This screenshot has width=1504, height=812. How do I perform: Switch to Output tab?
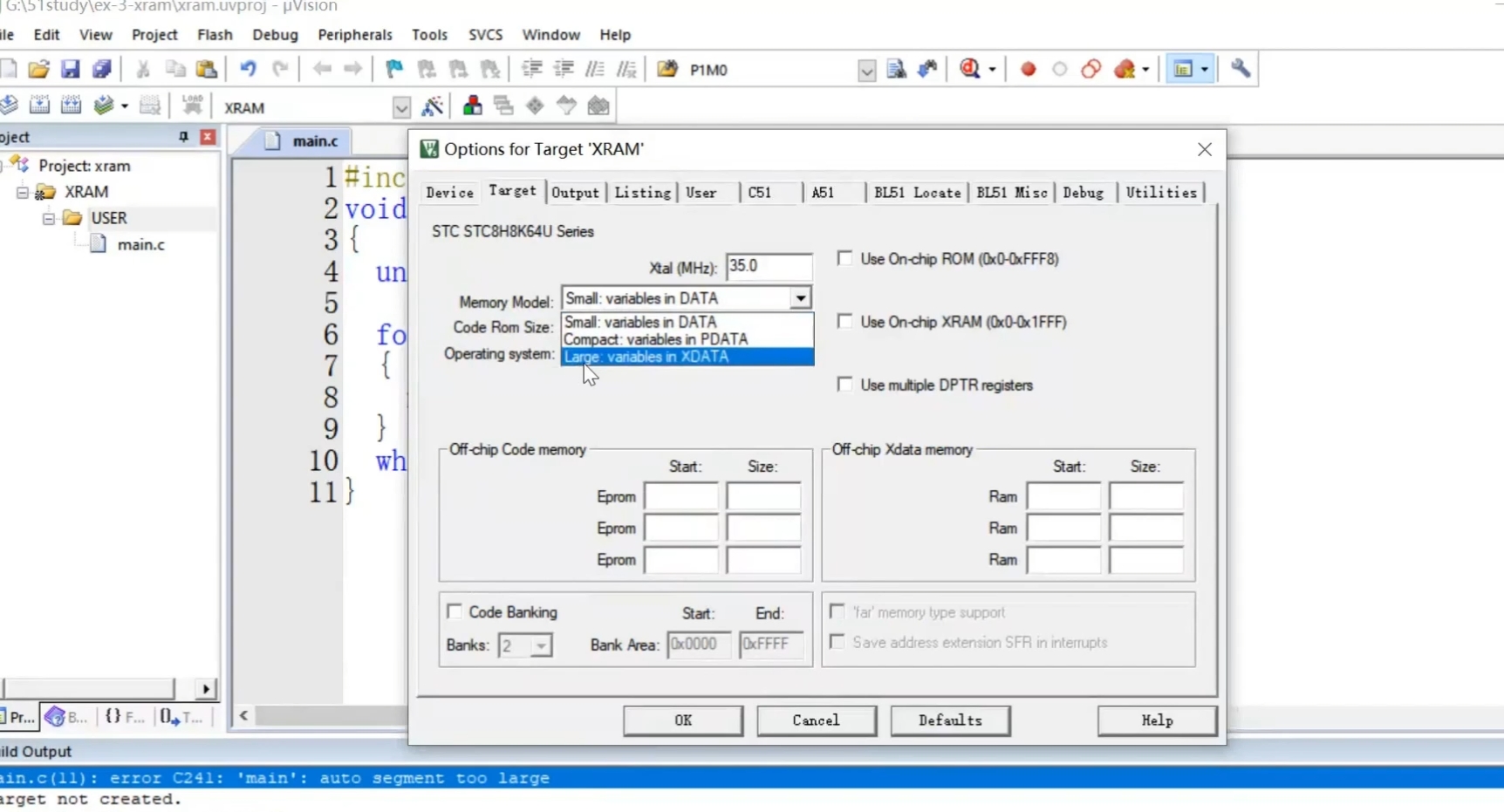tap(576, 193)
